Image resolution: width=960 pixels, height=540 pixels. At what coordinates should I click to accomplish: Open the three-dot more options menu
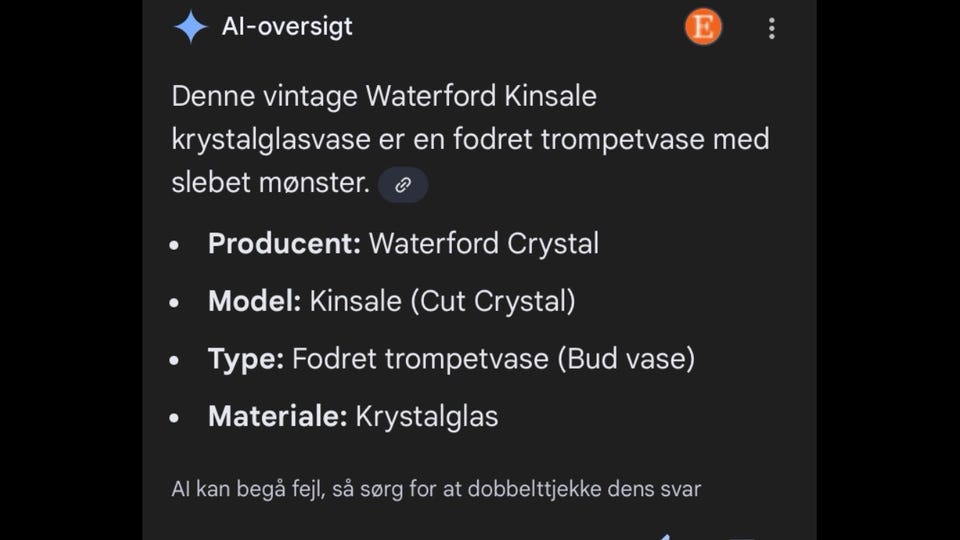click(771, 28)
